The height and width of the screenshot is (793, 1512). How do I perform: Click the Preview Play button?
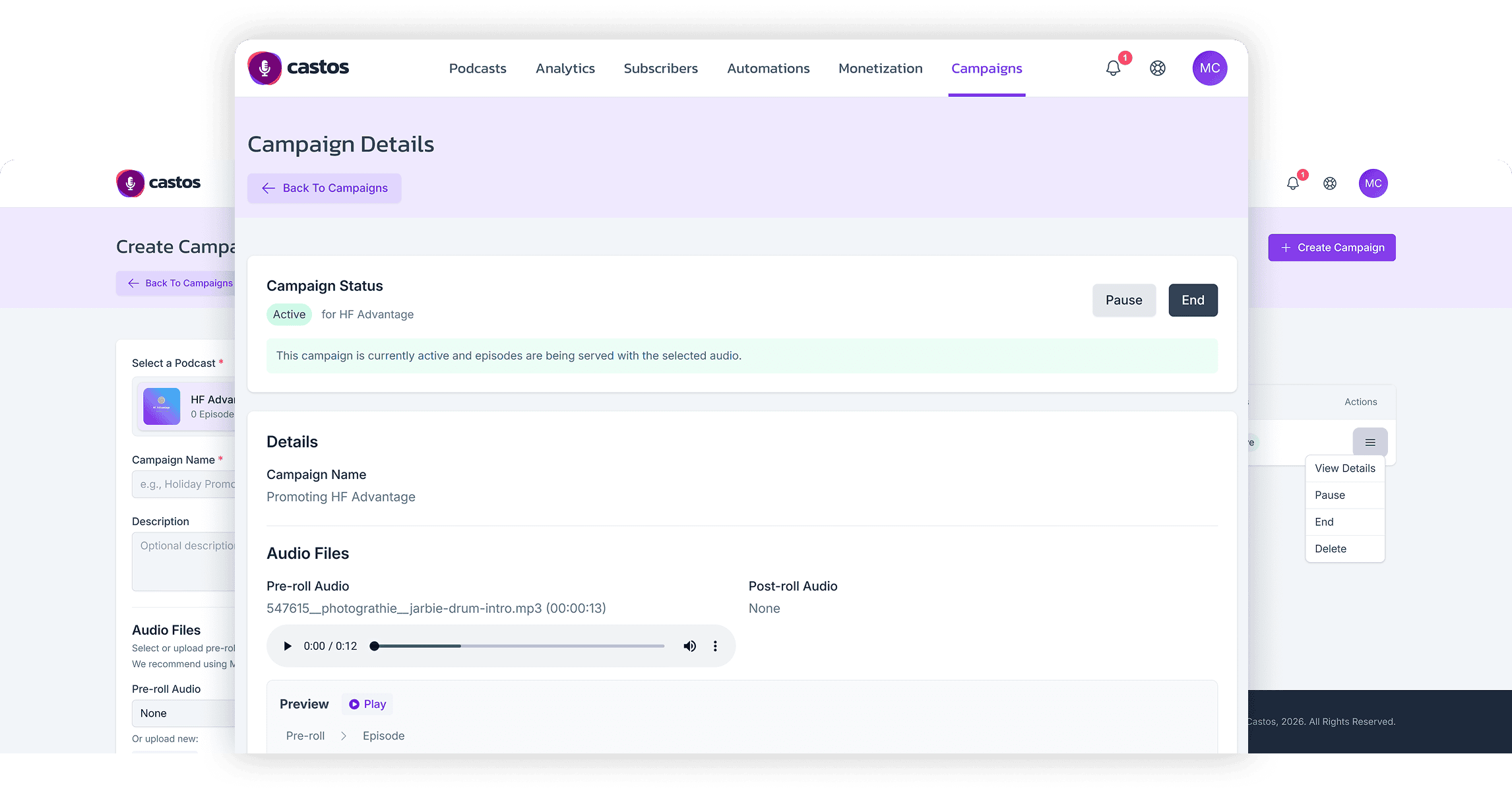pos(367,704)
